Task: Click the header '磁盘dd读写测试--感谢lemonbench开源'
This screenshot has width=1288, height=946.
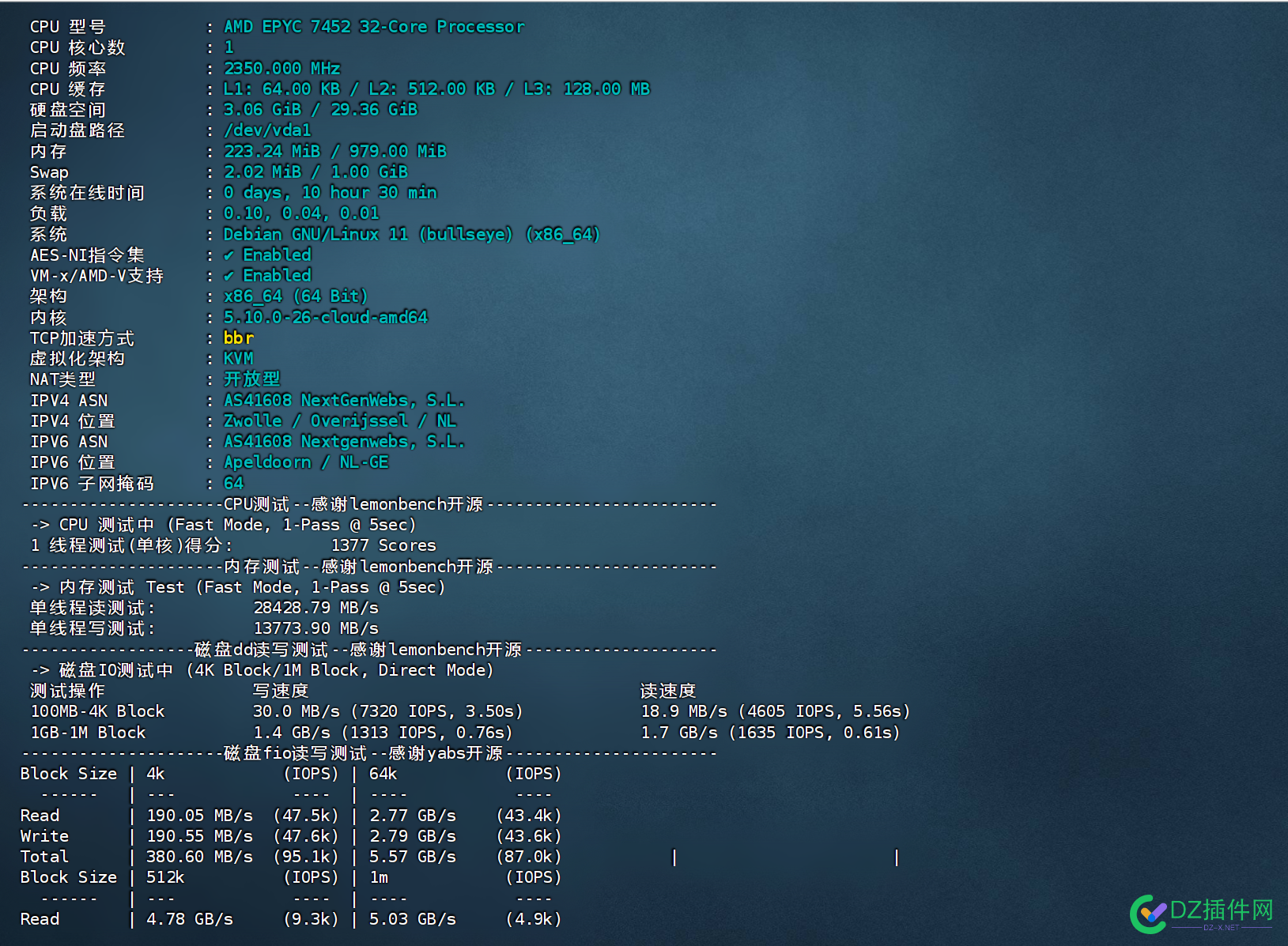Action: [358, 650]
